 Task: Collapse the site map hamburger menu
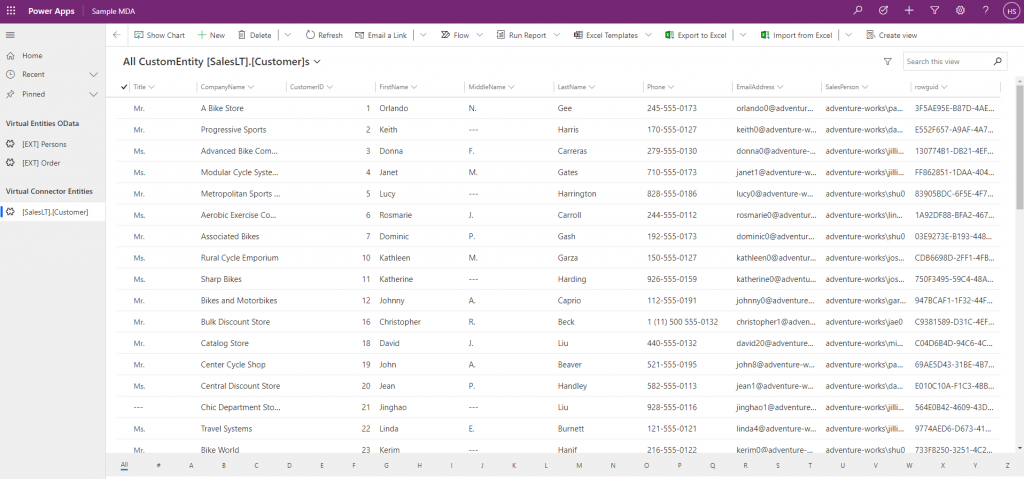tap(10, 35)
